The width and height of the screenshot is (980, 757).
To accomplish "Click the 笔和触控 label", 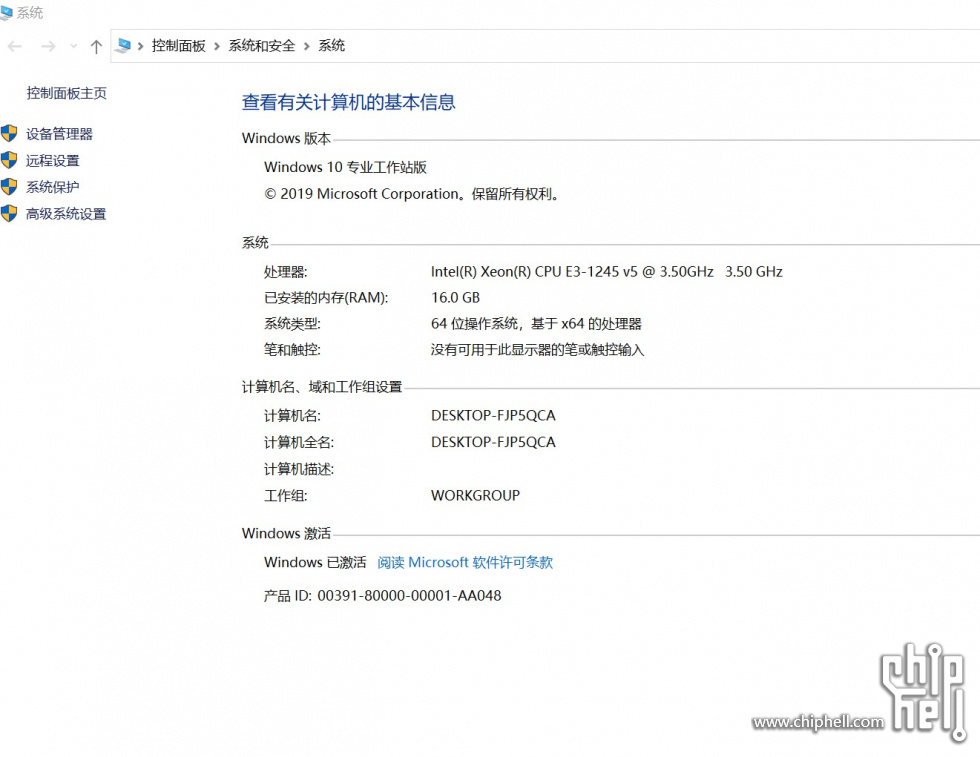I will pyautogui.click(x=292, y=350).
